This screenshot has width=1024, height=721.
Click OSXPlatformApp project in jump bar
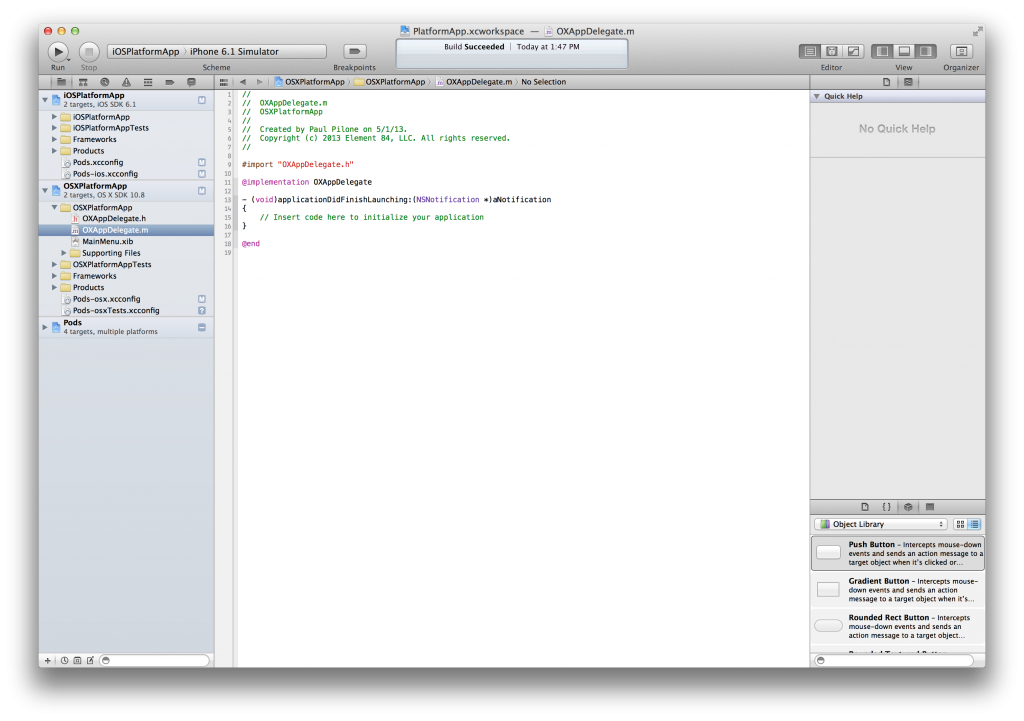[x=310, y=82]
